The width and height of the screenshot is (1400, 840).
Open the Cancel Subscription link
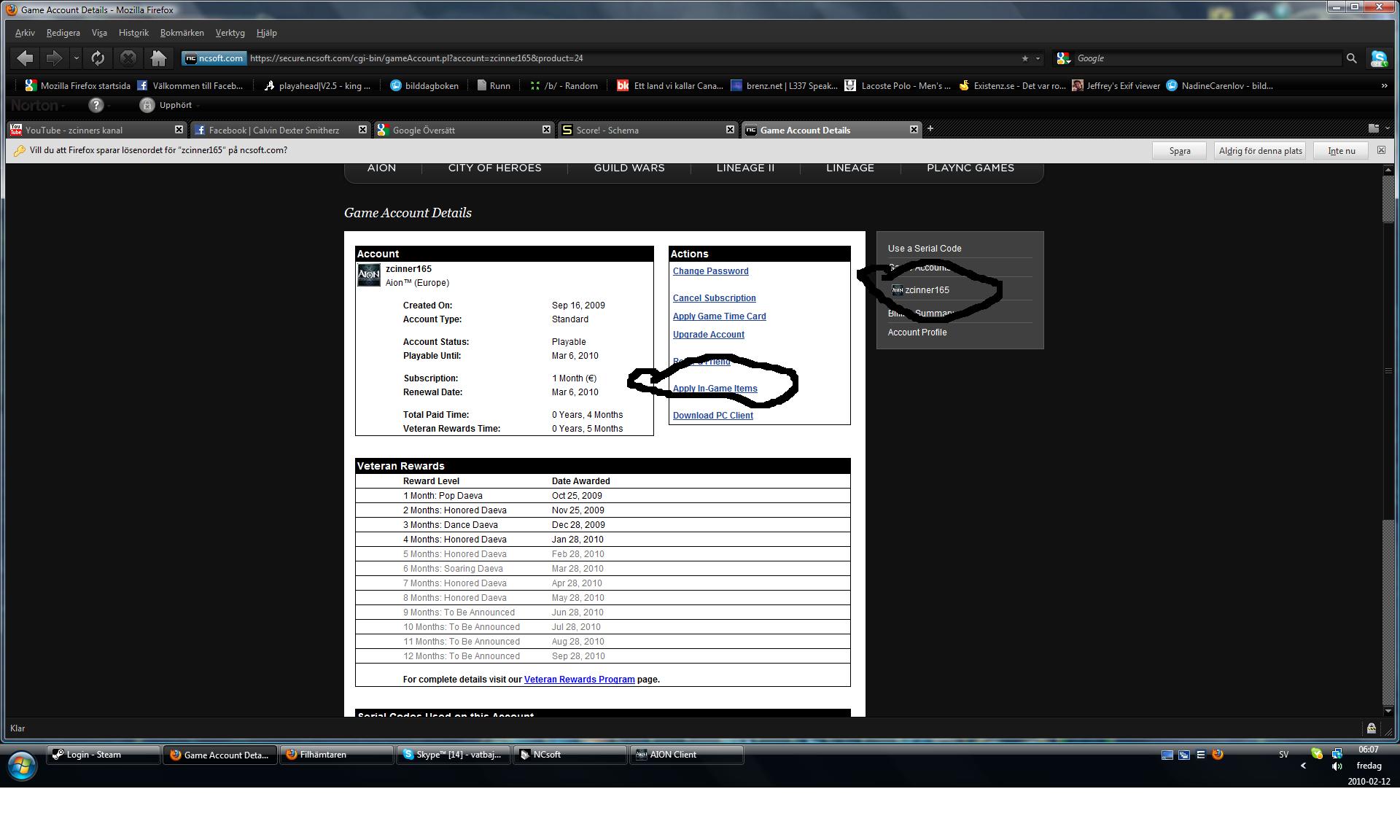(x=714, y=298)
